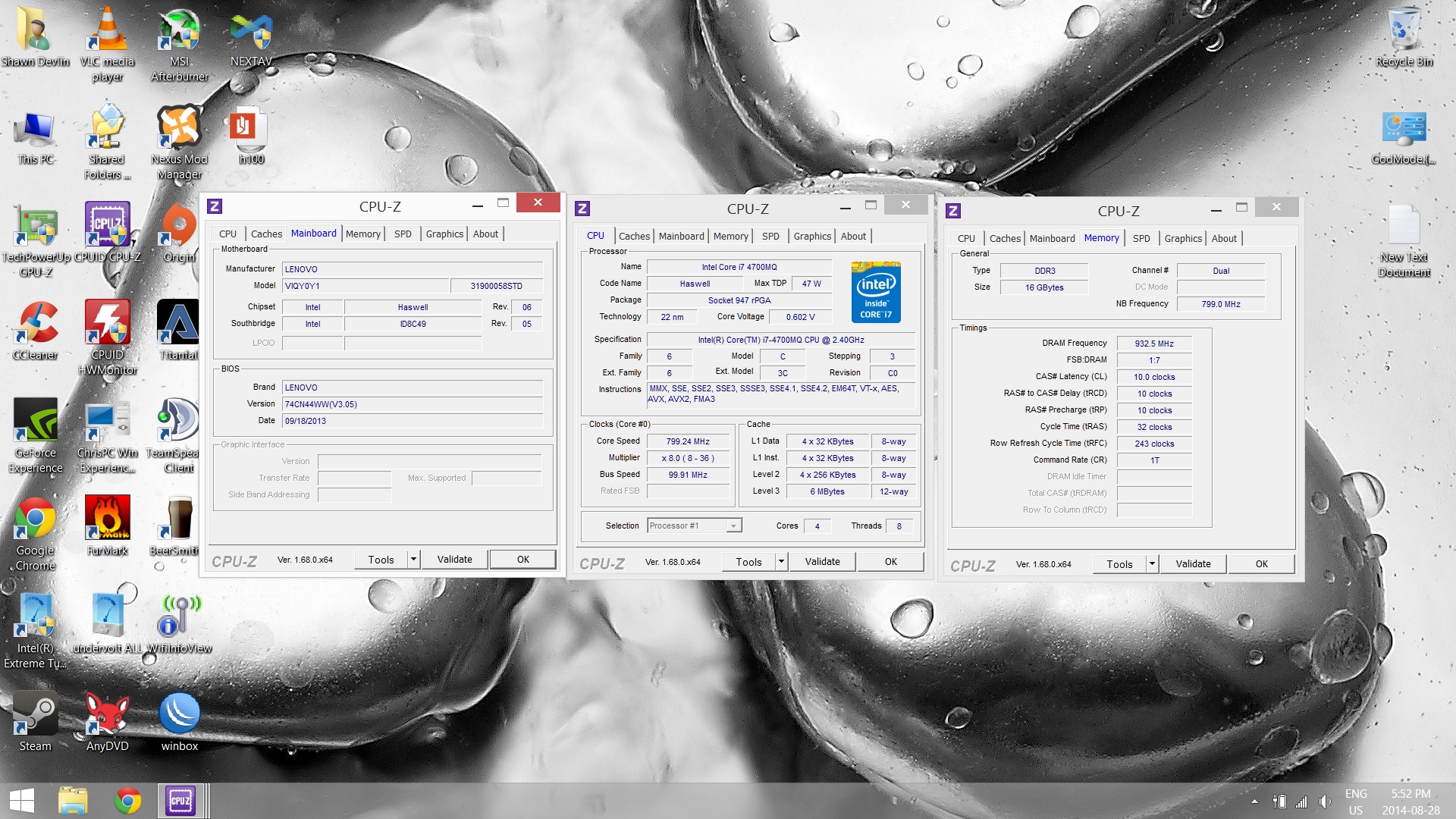The height and width of the screenshot is (819, 1456).
Task: Open Chrome from the taskbar
Action: click(x=127, y=801)
